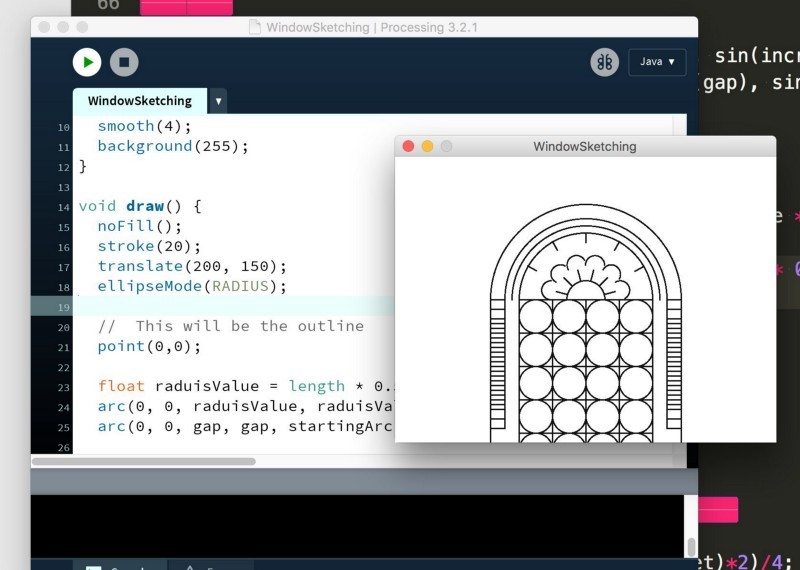Click the outline comment on line 20
The height and width of the screenshot is (570, 800).
click(231, 326)
